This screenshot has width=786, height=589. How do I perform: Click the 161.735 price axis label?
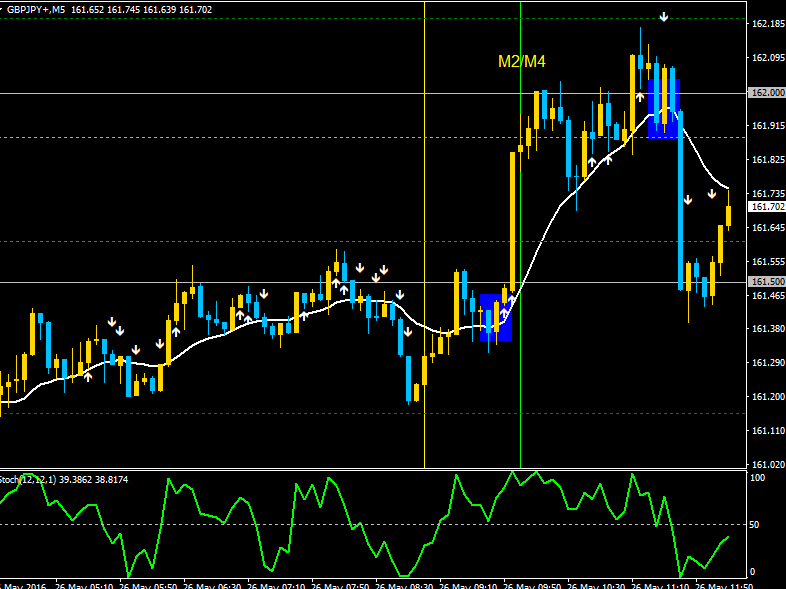768,193
